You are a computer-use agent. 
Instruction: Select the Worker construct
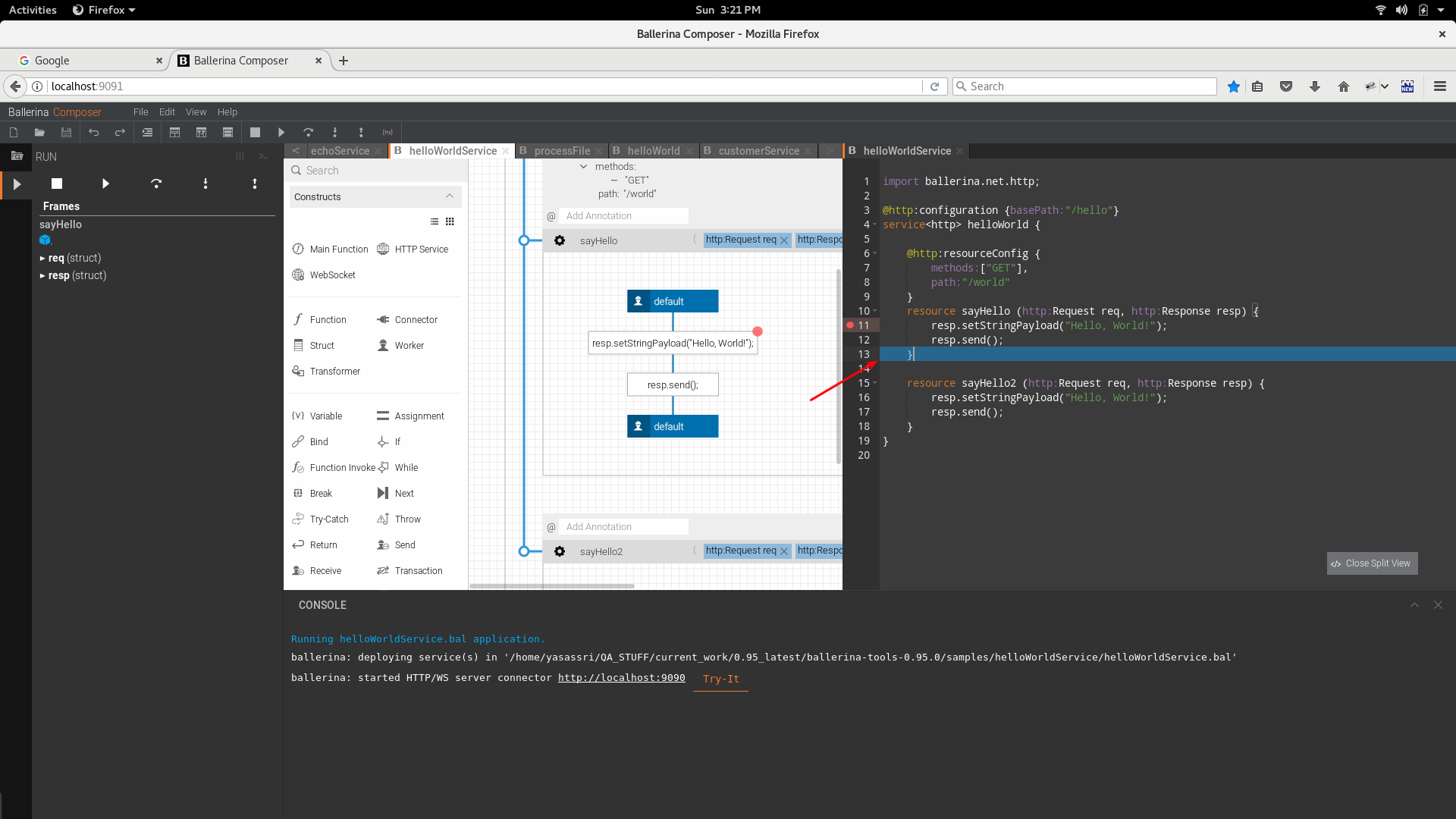pyautogui.click(x=409, y=345)
